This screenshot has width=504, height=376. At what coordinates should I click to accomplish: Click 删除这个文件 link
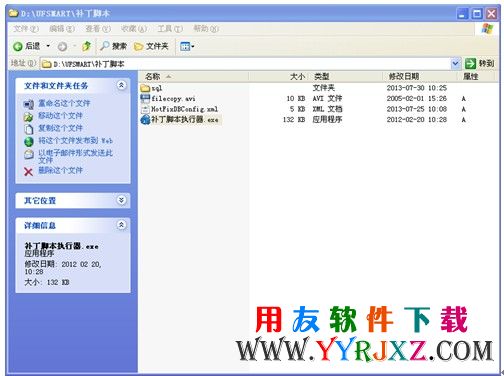click(x=60, y=170)
